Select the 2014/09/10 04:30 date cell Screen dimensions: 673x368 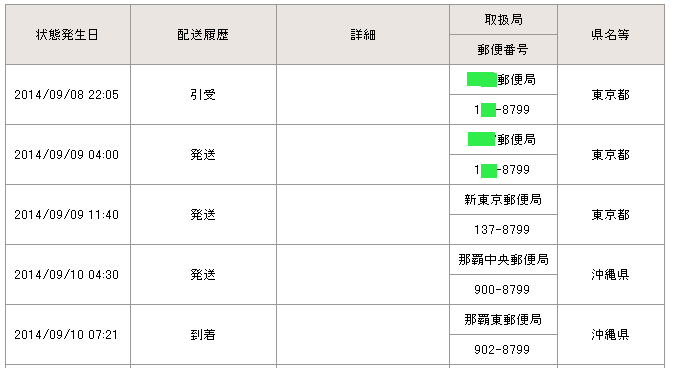click(68, 275)
